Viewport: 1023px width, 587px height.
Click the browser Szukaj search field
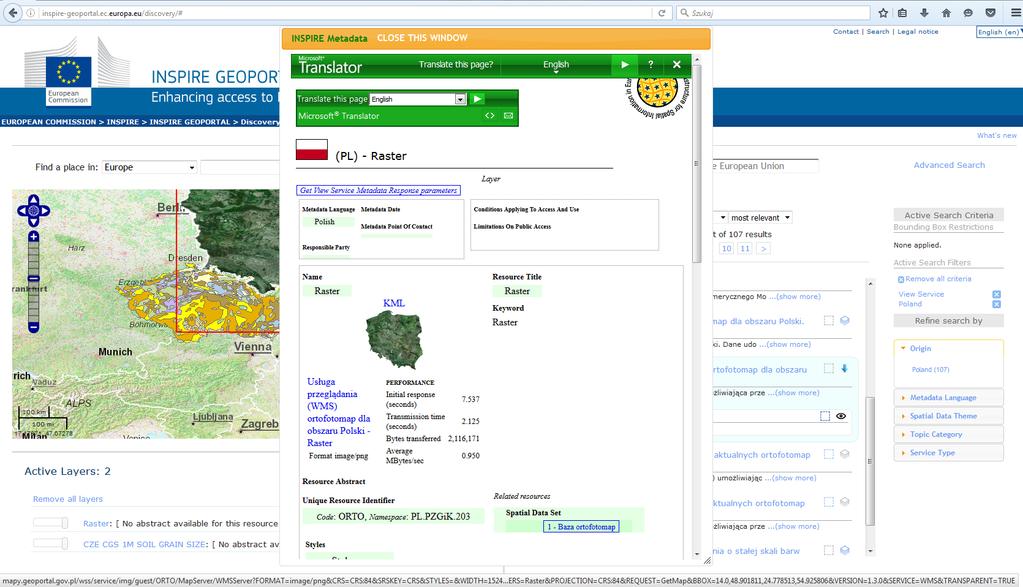click(773, 12)
